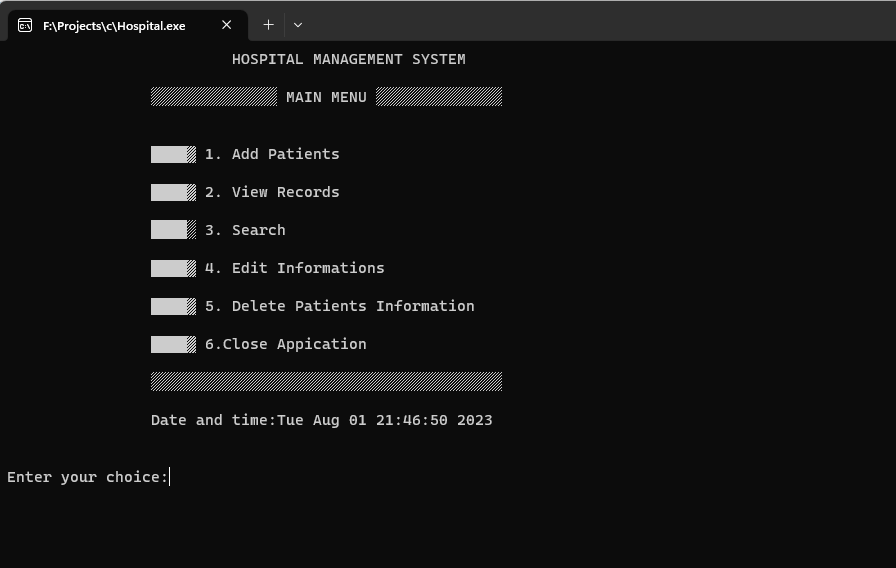This screenshot has height=568, width=896.
Task: Click the Date and time line
Action: click(x=321, y=420)
